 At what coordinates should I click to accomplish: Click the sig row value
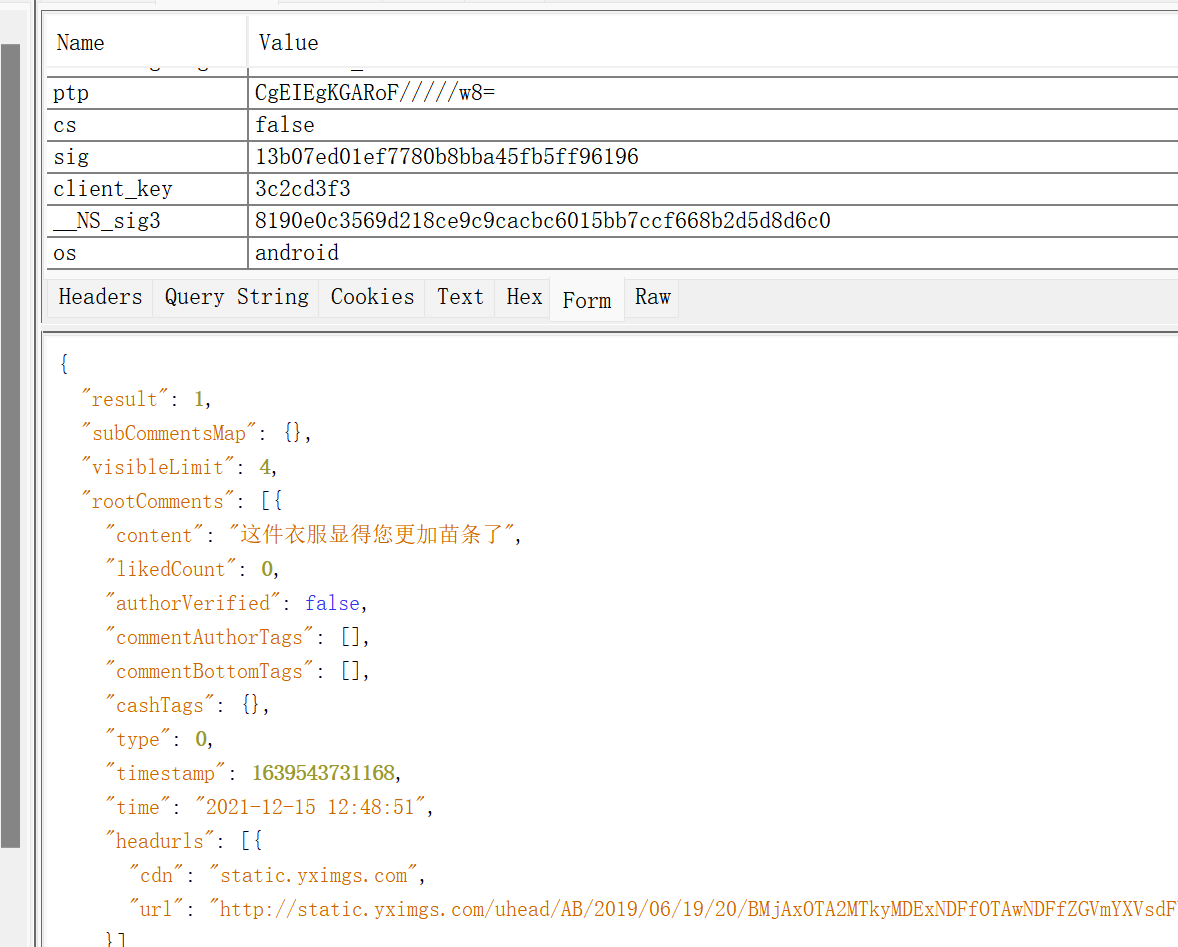pyautogui.click(x=447, y=157)
